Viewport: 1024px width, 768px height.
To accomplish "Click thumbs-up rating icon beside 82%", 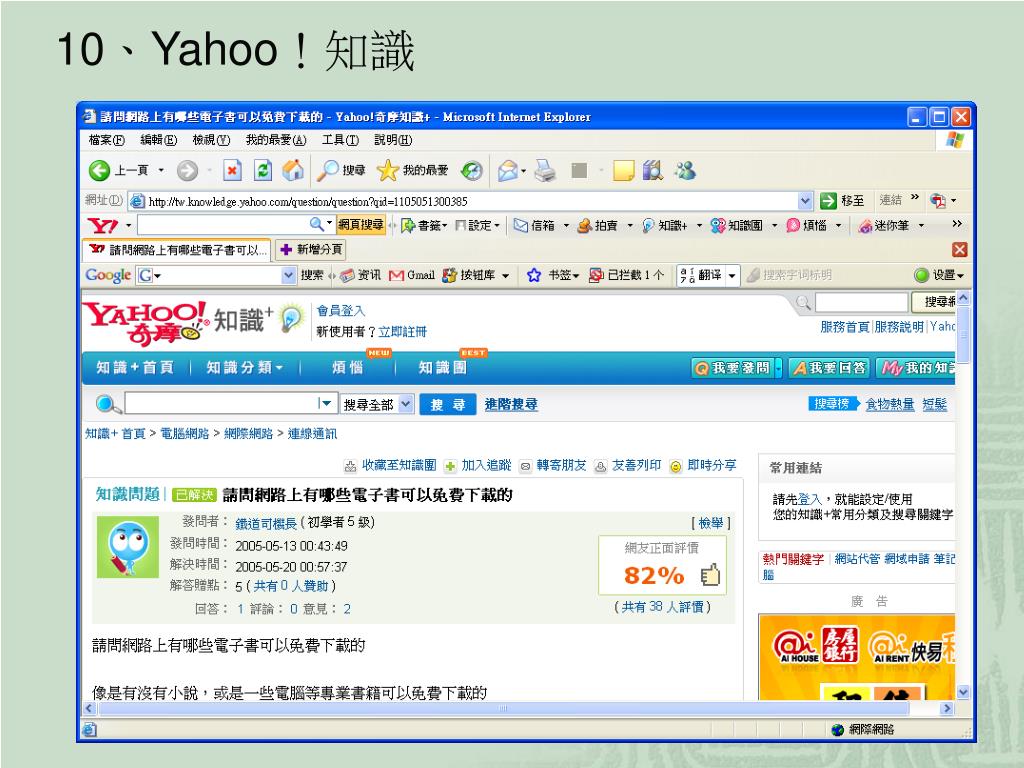I will pyautogui.click(x=710, y=575).
